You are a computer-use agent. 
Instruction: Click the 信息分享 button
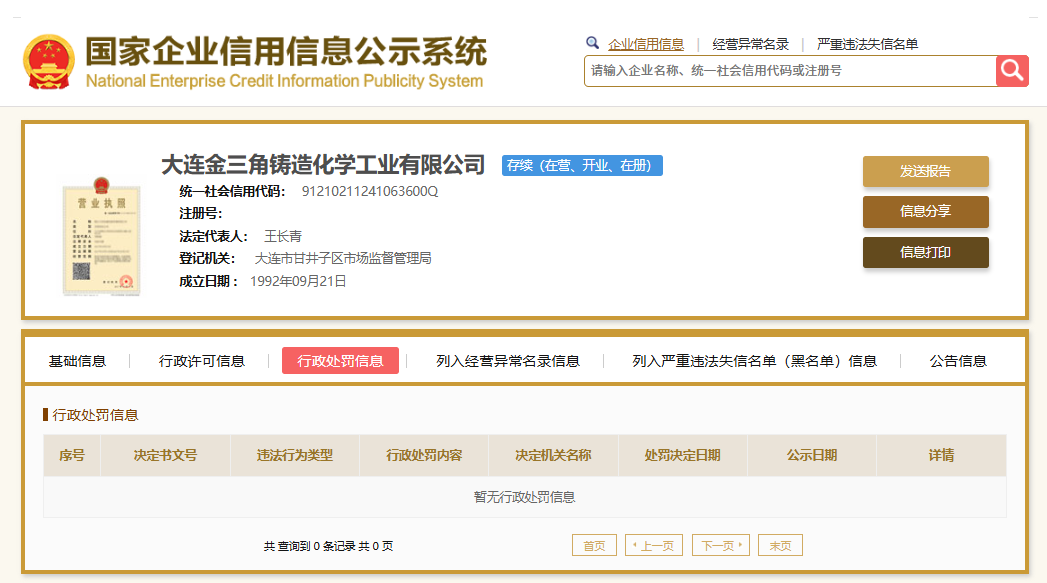pyautogui.click(x=925, y=212)
